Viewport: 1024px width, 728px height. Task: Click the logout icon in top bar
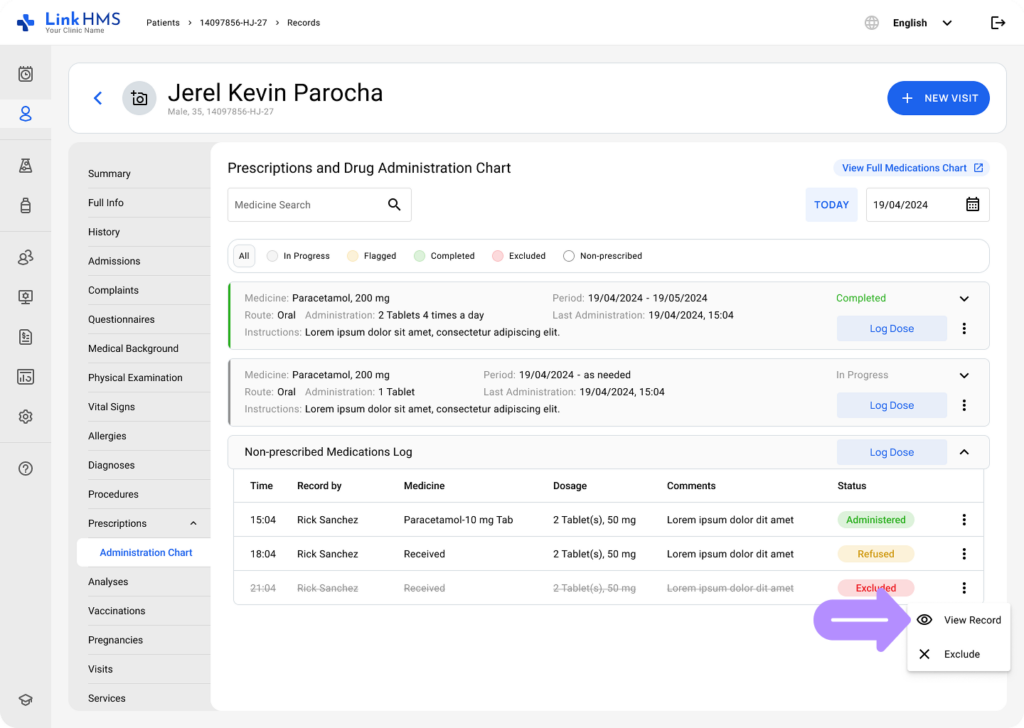click(997, 23)
